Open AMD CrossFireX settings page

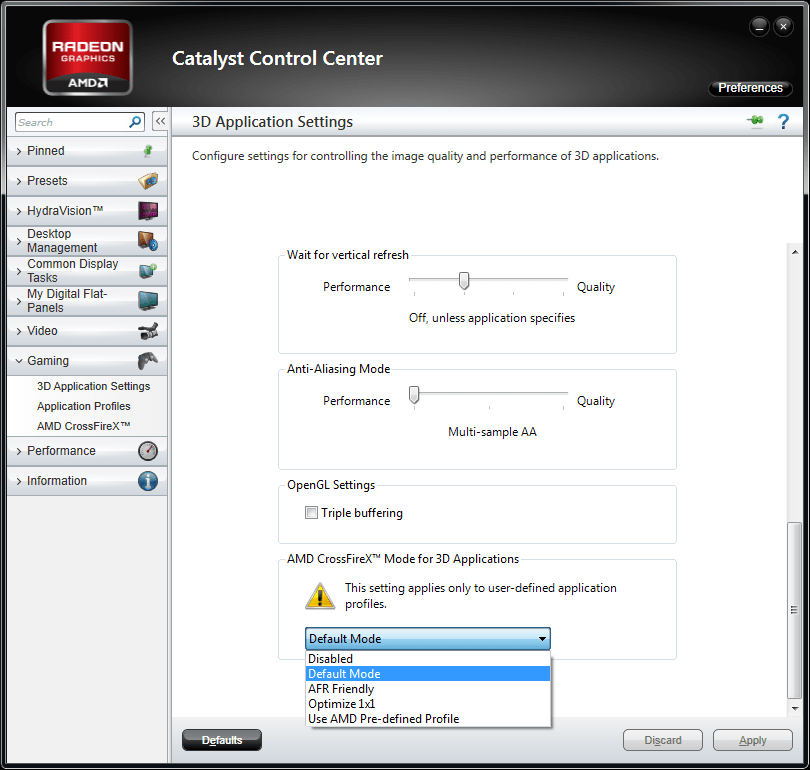tap(82, 426)
